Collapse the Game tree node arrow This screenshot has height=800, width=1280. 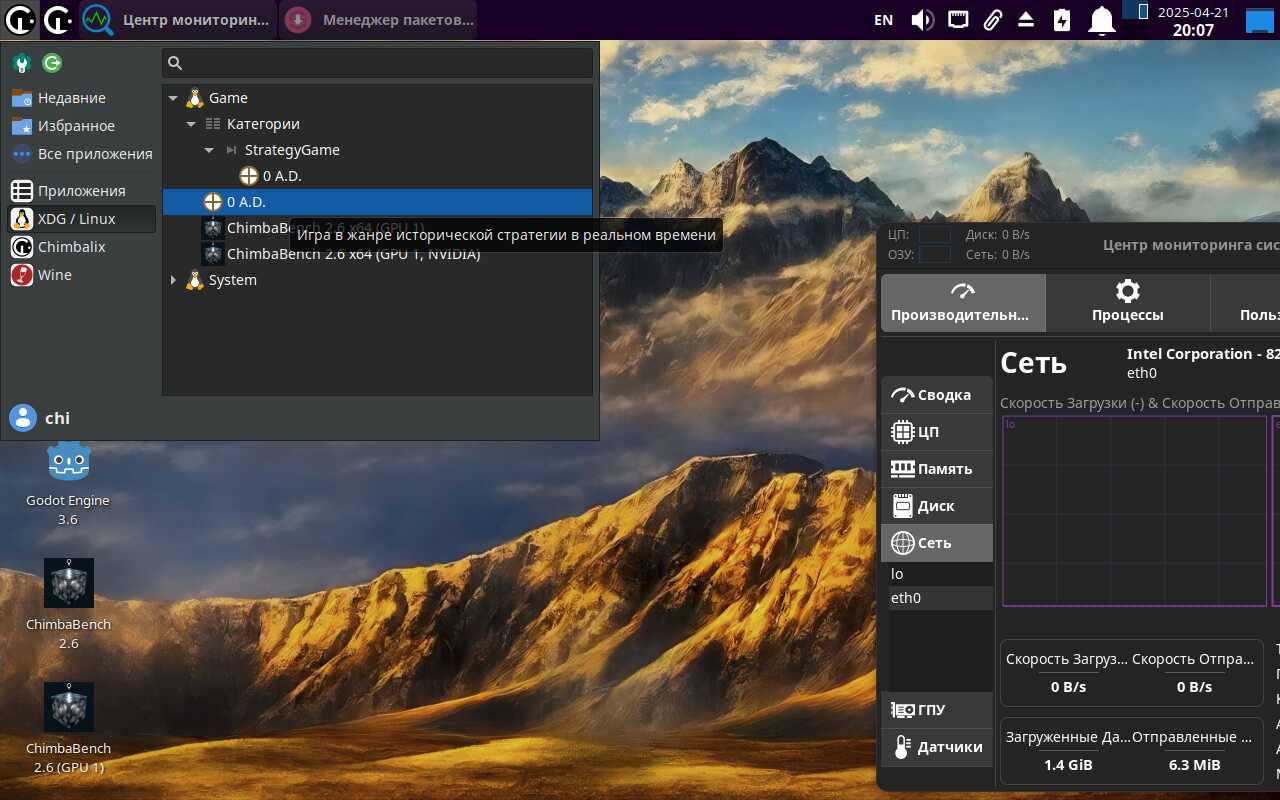pos(173,98)
